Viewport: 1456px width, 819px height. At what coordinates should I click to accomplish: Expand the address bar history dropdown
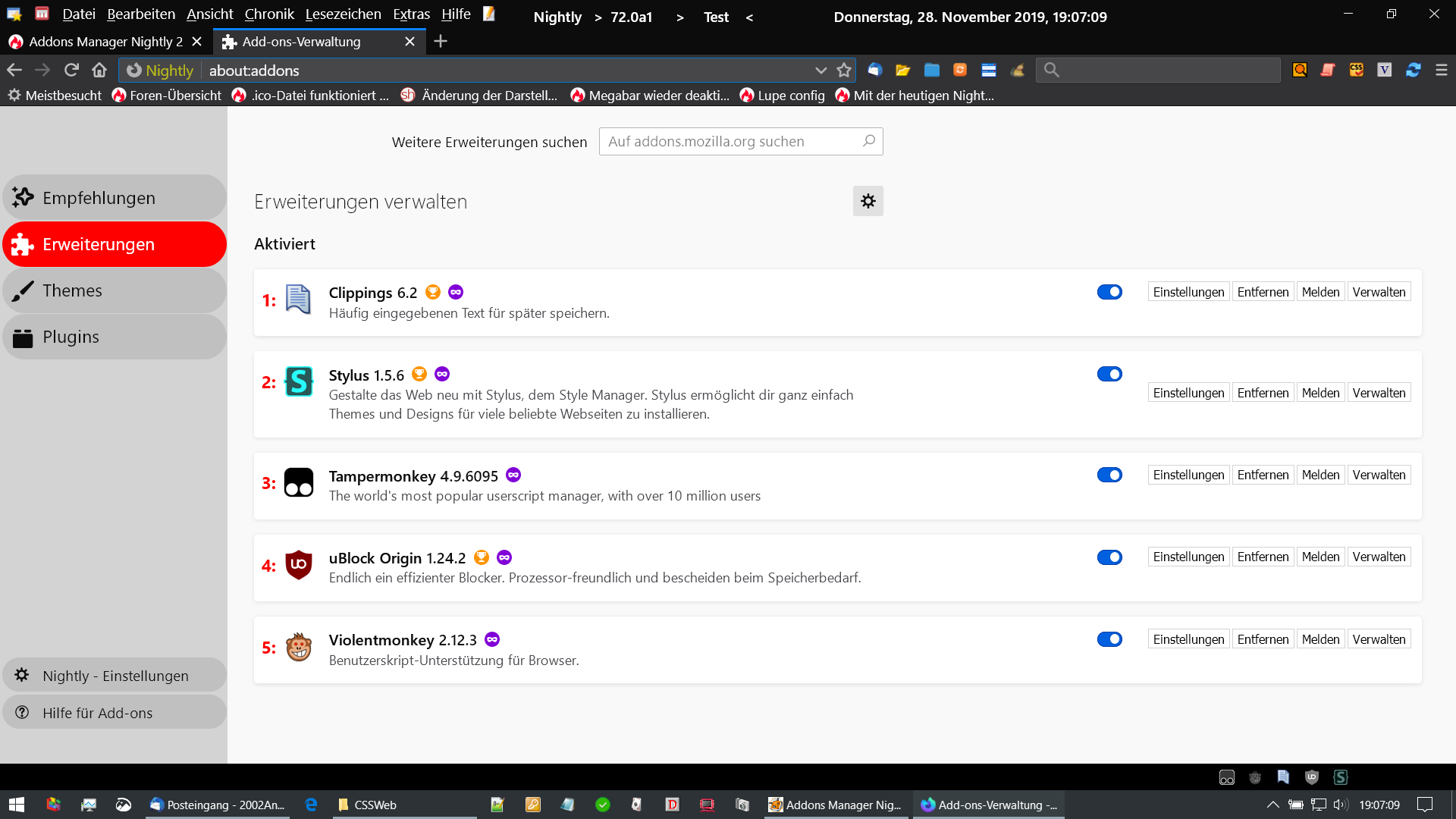click(x=821, y=71)
